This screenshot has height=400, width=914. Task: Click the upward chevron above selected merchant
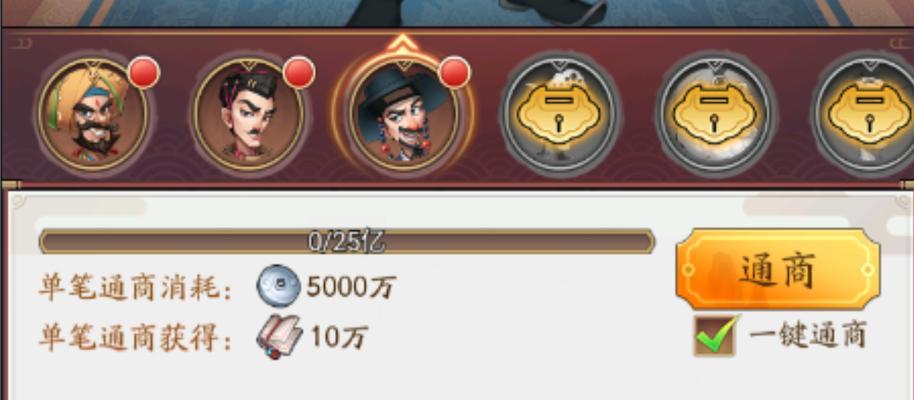[403, 43]
